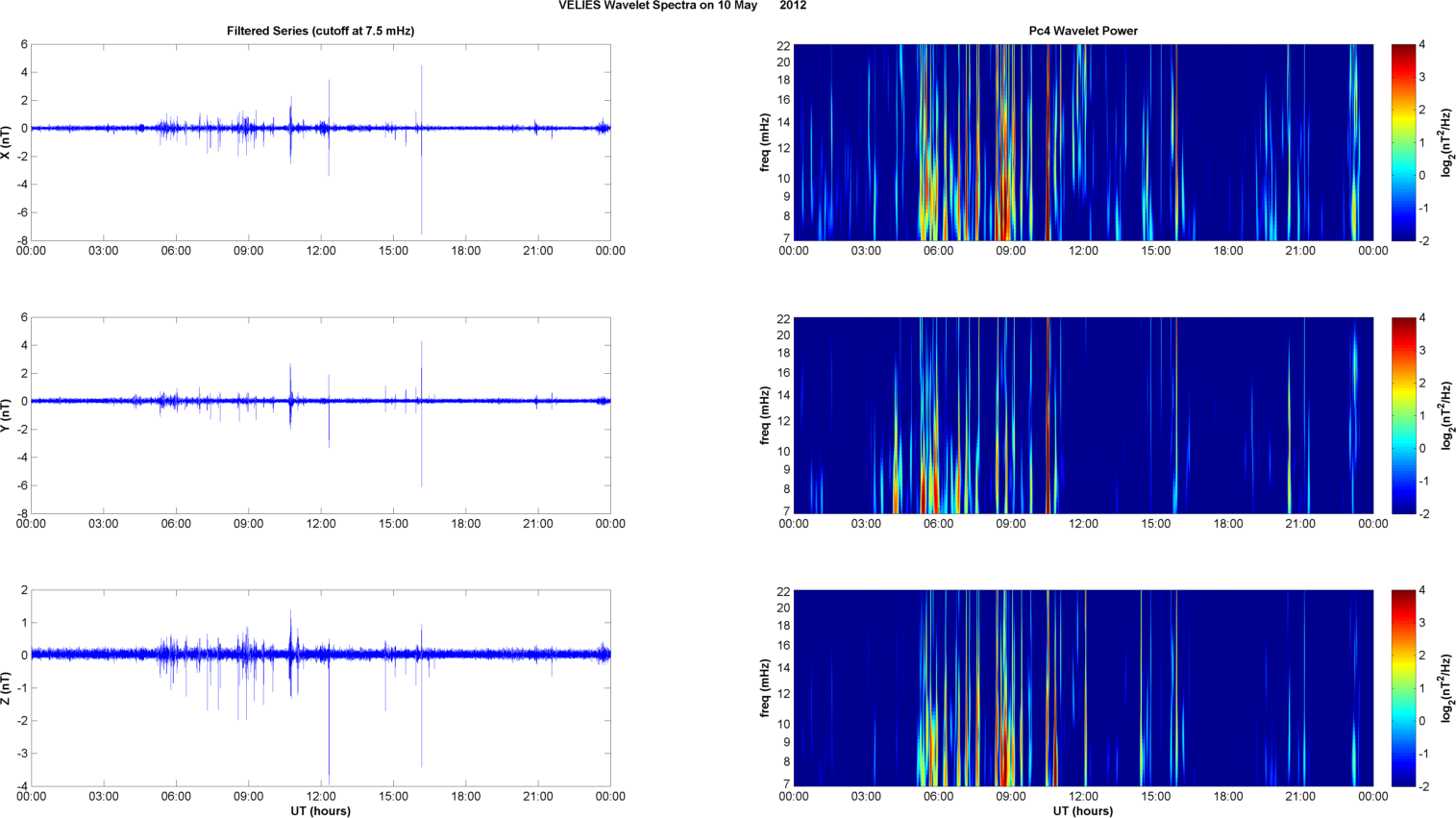Click the bottom Pc4 wavelet spectrogram

[x=1083, y=688]
